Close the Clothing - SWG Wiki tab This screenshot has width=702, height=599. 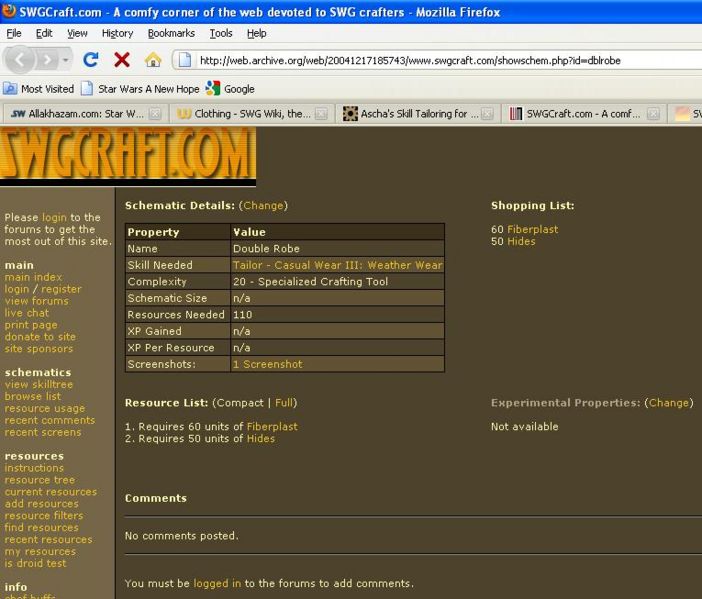coord(321,114)
